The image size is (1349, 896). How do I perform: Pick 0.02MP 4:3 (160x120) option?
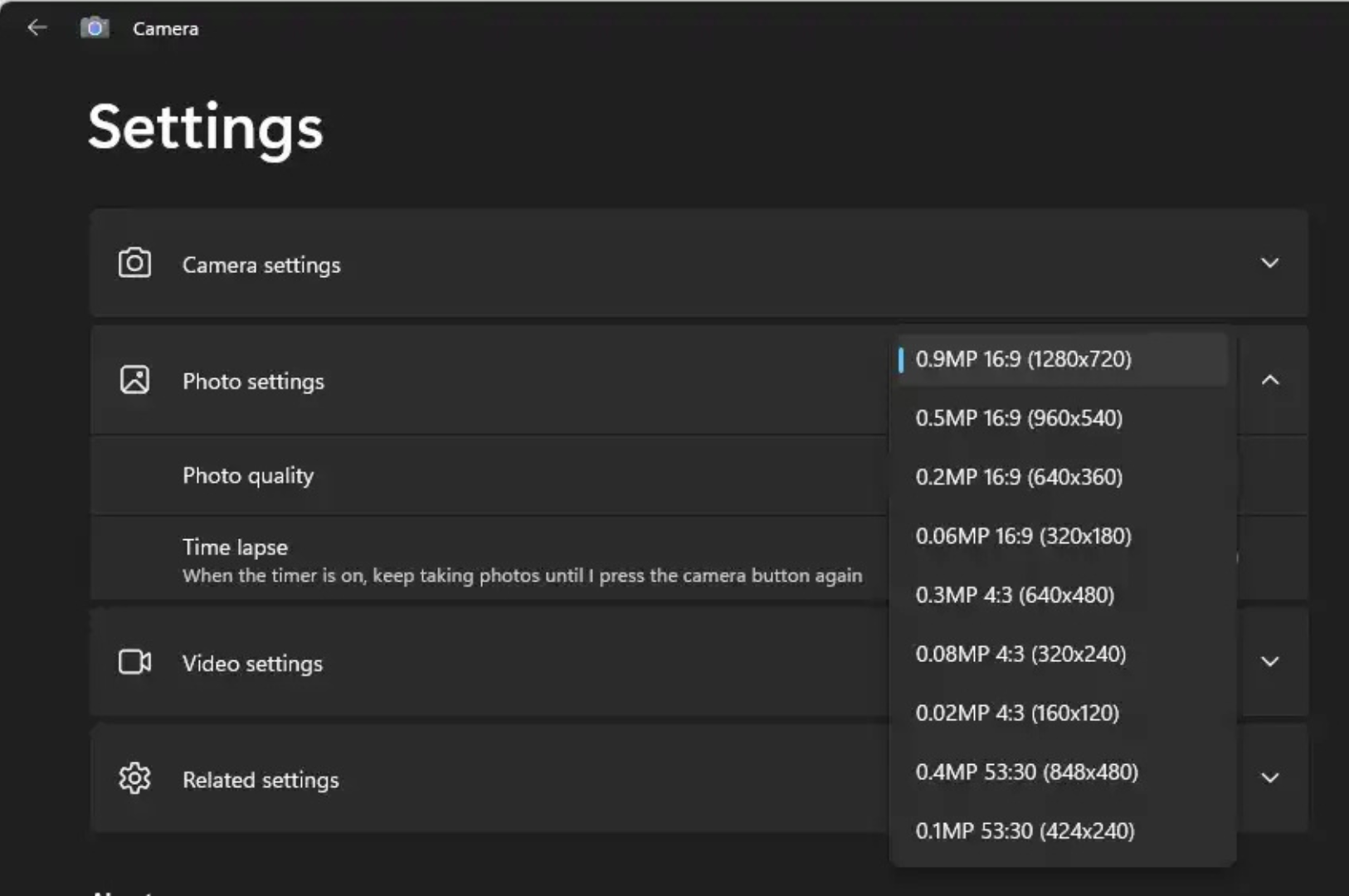(x=1017, y=713)
